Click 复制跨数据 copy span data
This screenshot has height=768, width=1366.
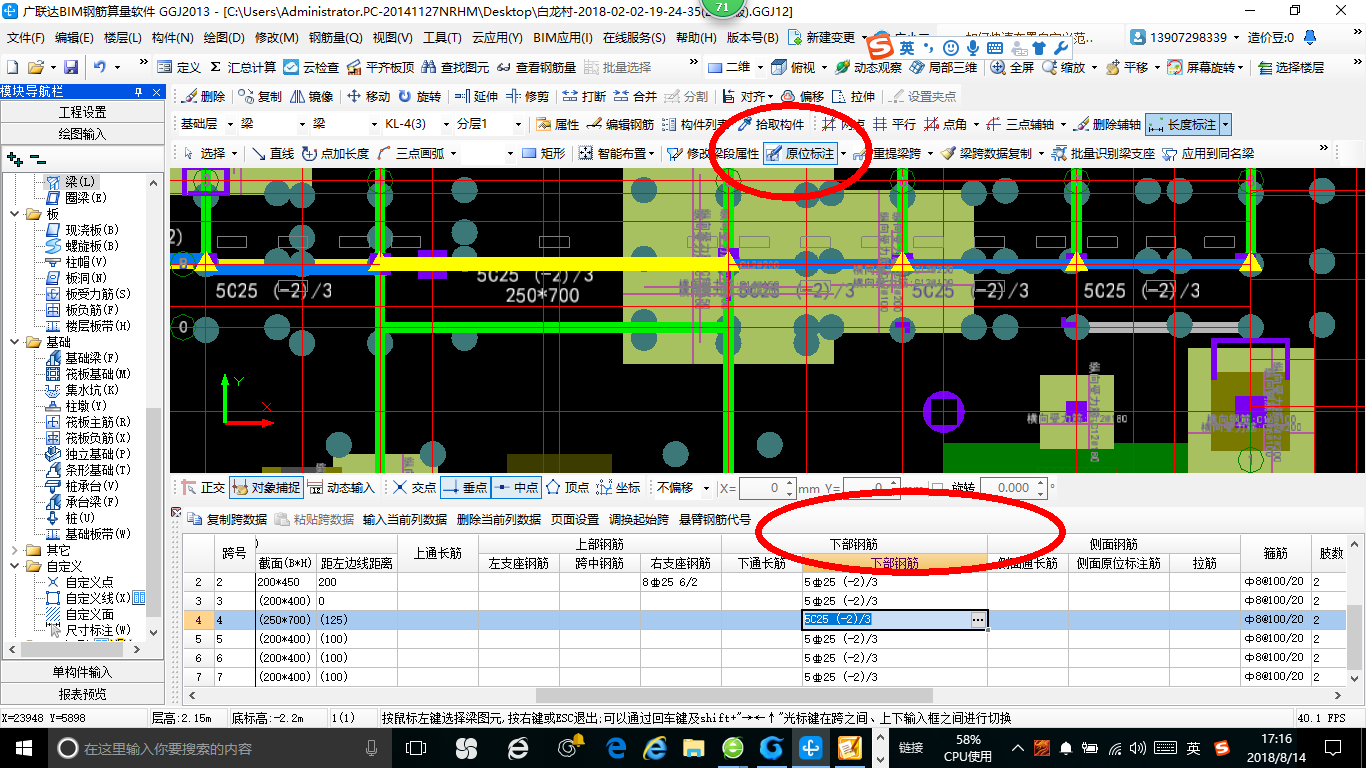[x=228, y=520]
